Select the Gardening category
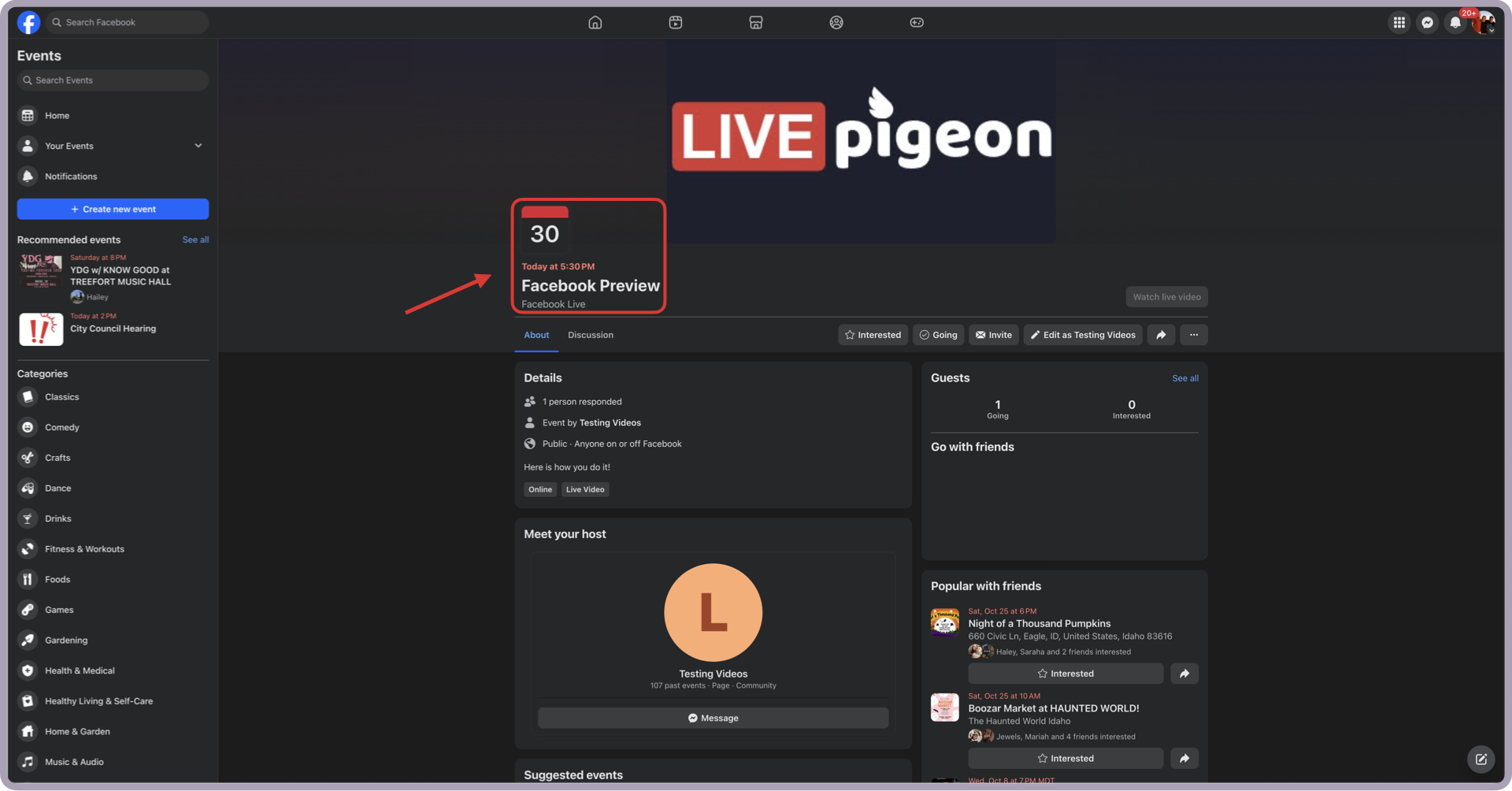 (x=113, y=641)
